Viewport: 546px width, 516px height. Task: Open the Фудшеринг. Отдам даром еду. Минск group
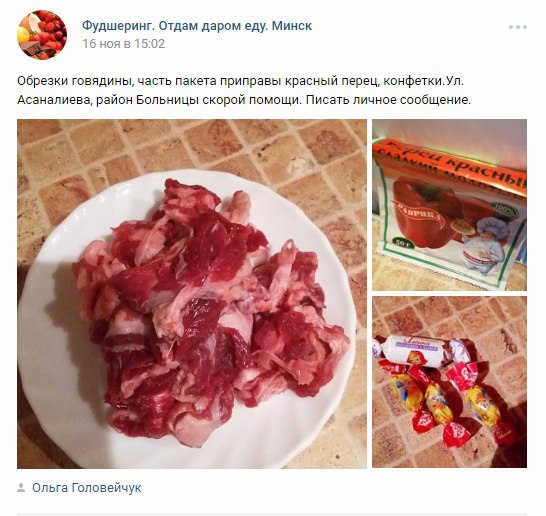click(x=197, y=26)
